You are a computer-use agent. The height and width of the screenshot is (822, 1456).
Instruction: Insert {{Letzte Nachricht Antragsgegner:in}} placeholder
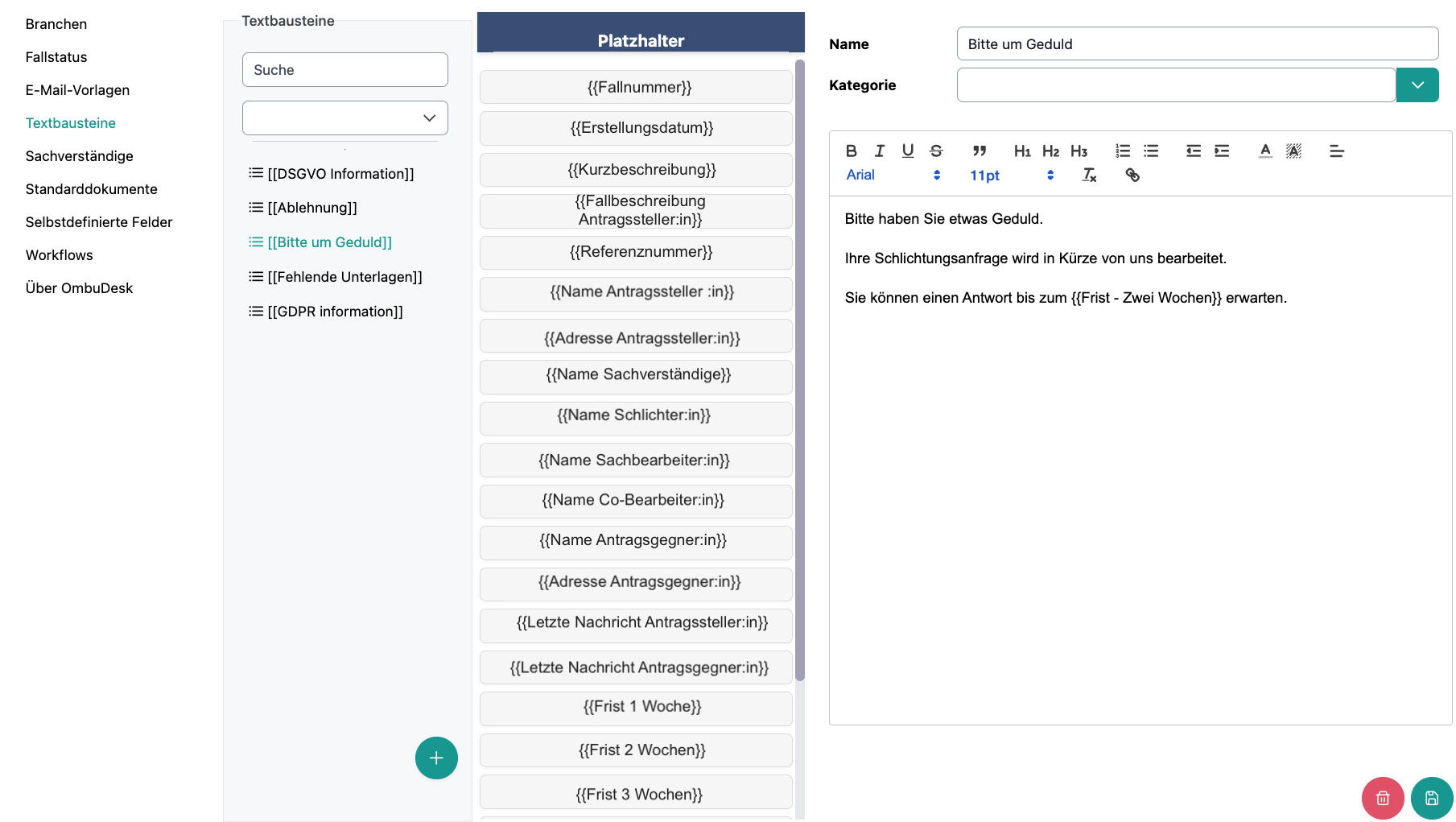click(636, 667)
